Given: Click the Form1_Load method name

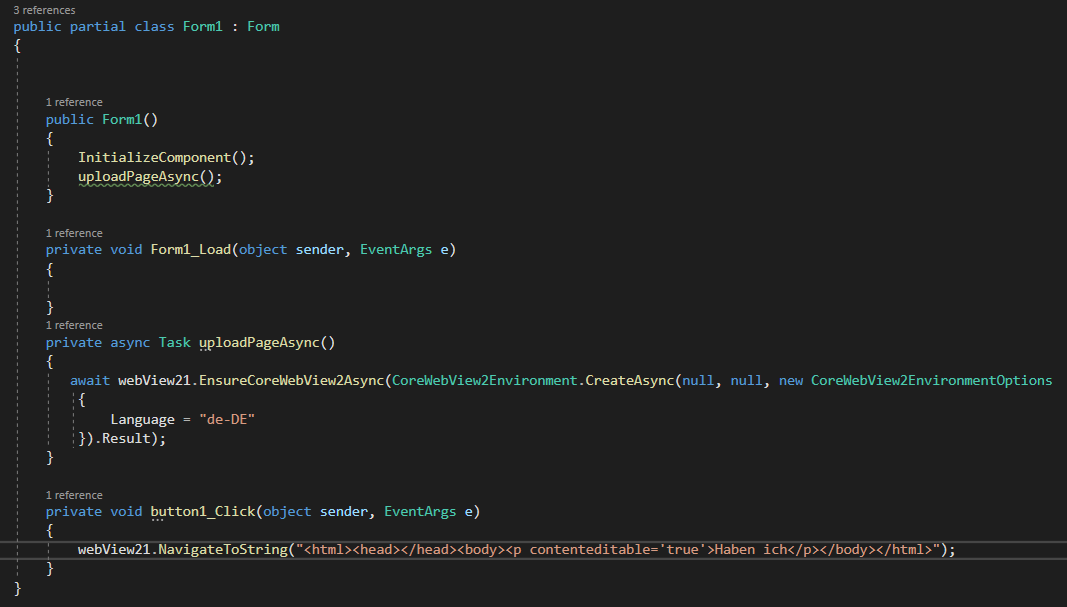Looking at the screenshot, I should [x=191, y=250].
